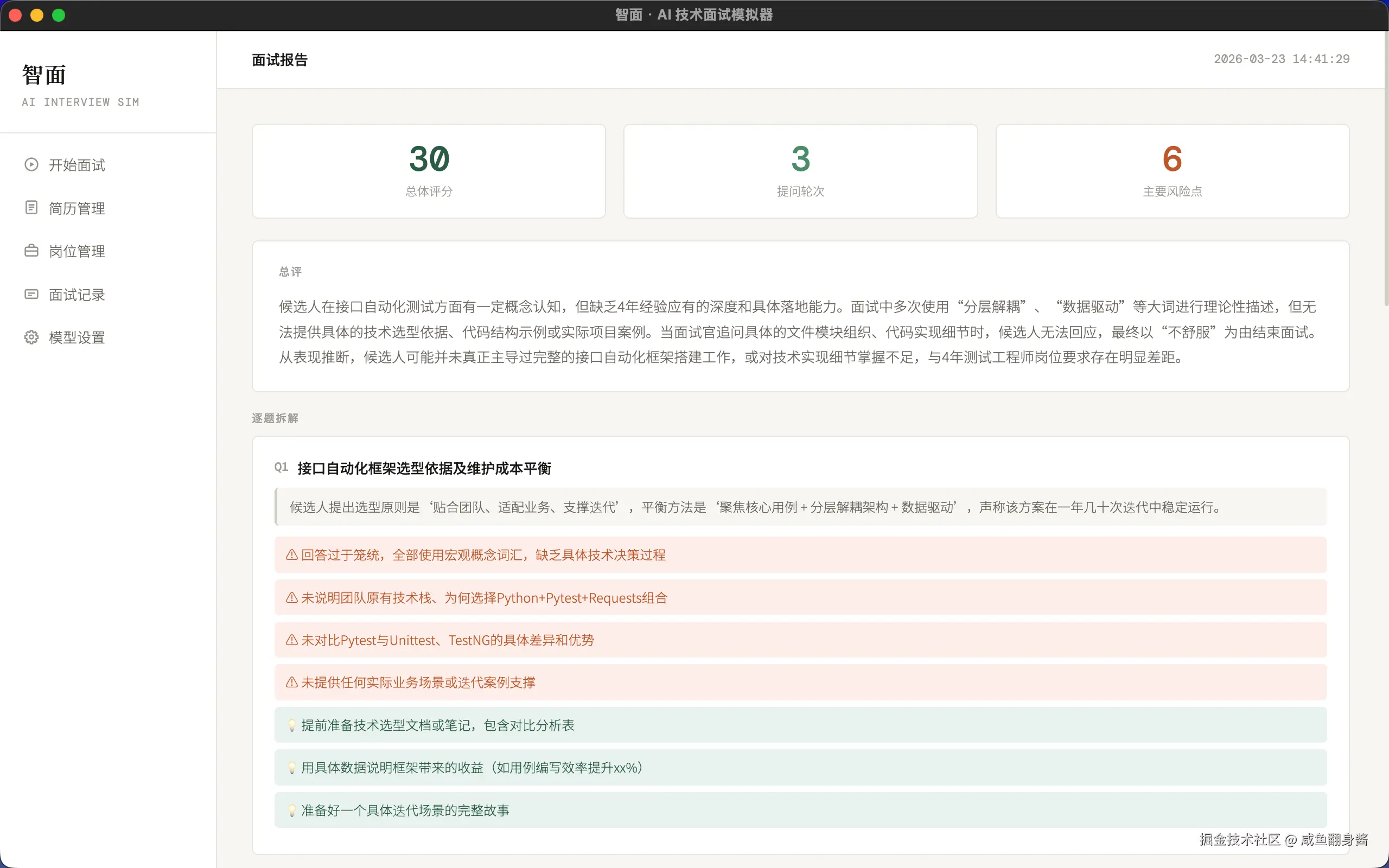Click the lightbulb icon on '提前准备技术选型文档' tip
Image resolution: width=1389 pixels, height=868 pixels.
[x=292, y=724]
